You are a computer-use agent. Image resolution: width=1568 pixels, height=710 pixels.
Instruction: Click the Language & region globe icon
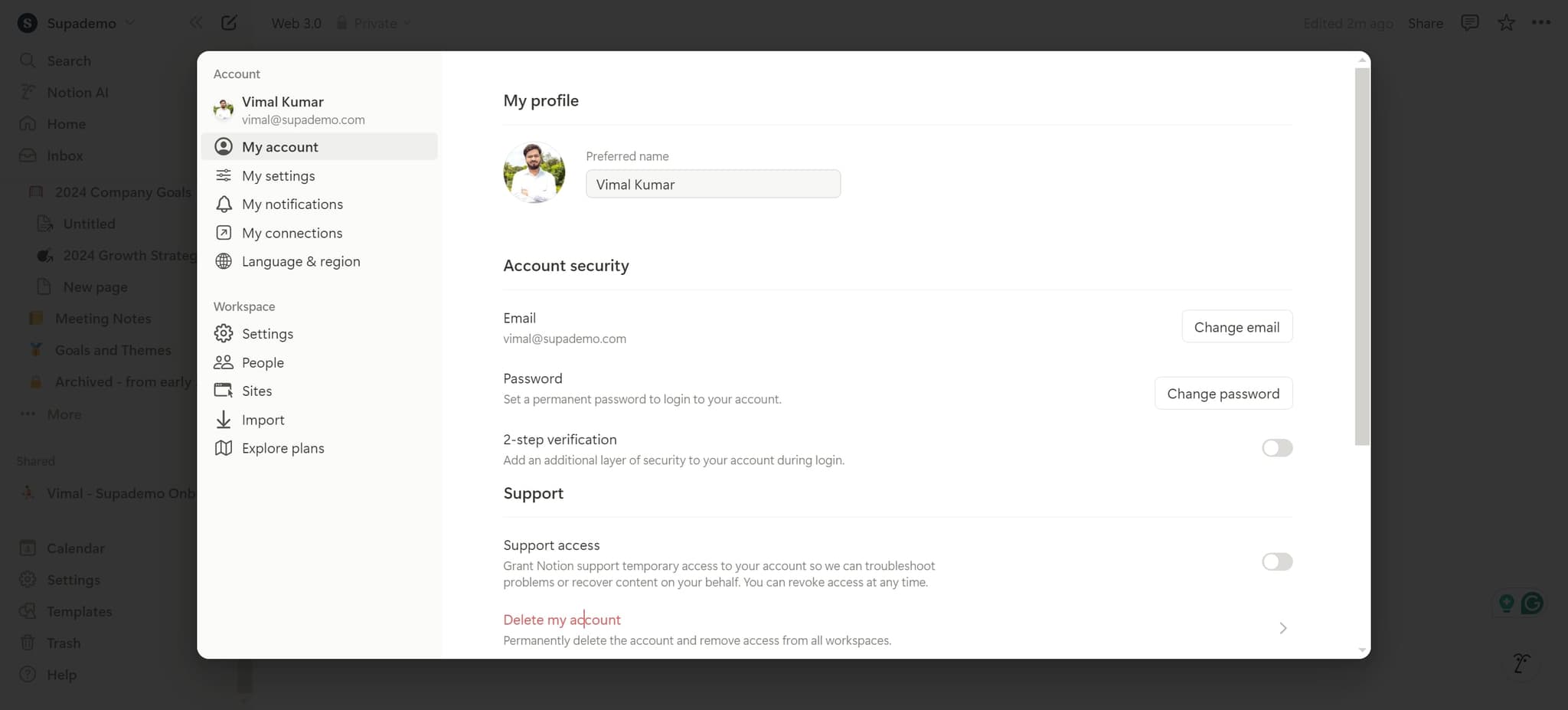[223, 261]
